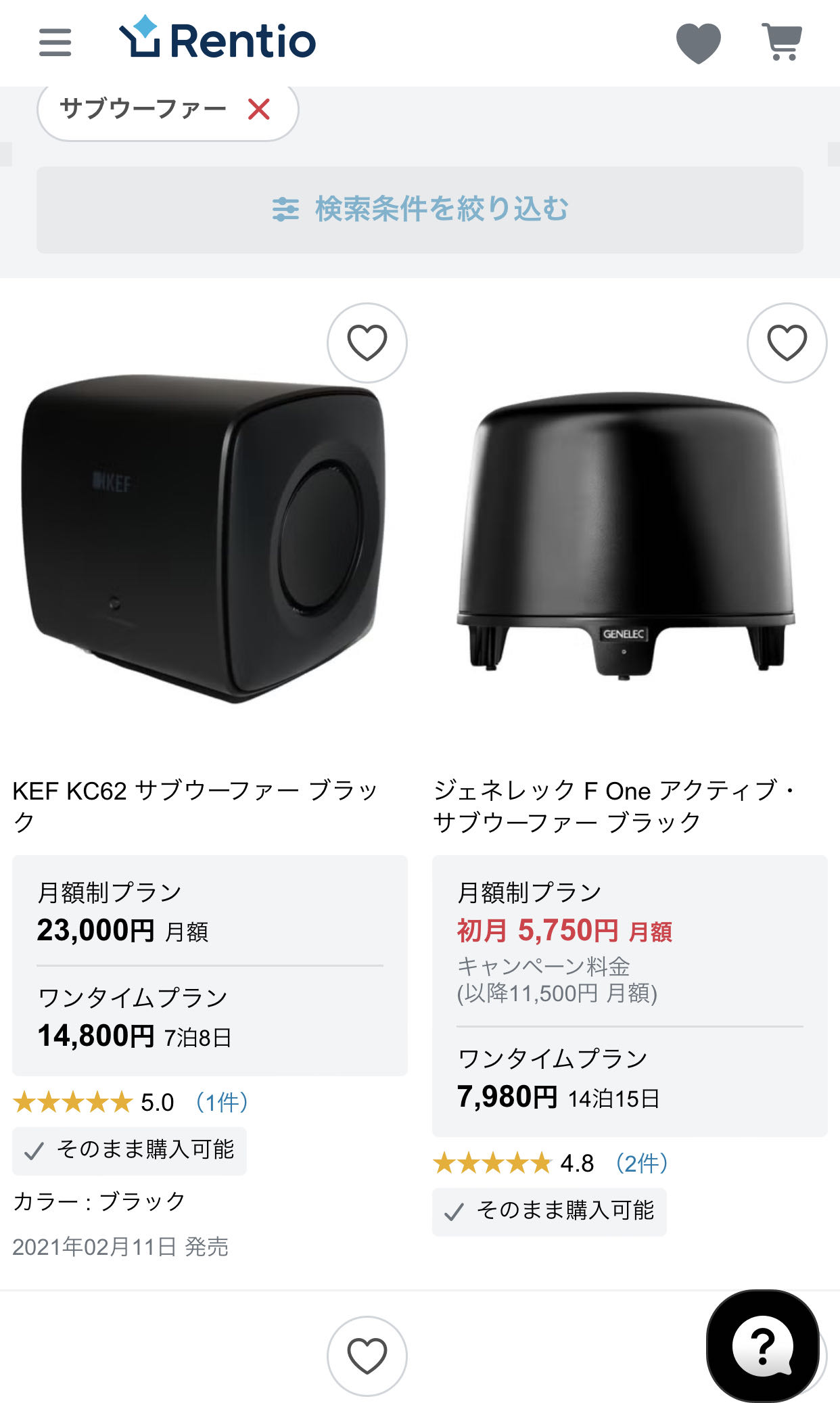Viewport: 840px width, 1403px height.
Task: Open KEF reviews (1件) link
Action: click(222, 1103)
